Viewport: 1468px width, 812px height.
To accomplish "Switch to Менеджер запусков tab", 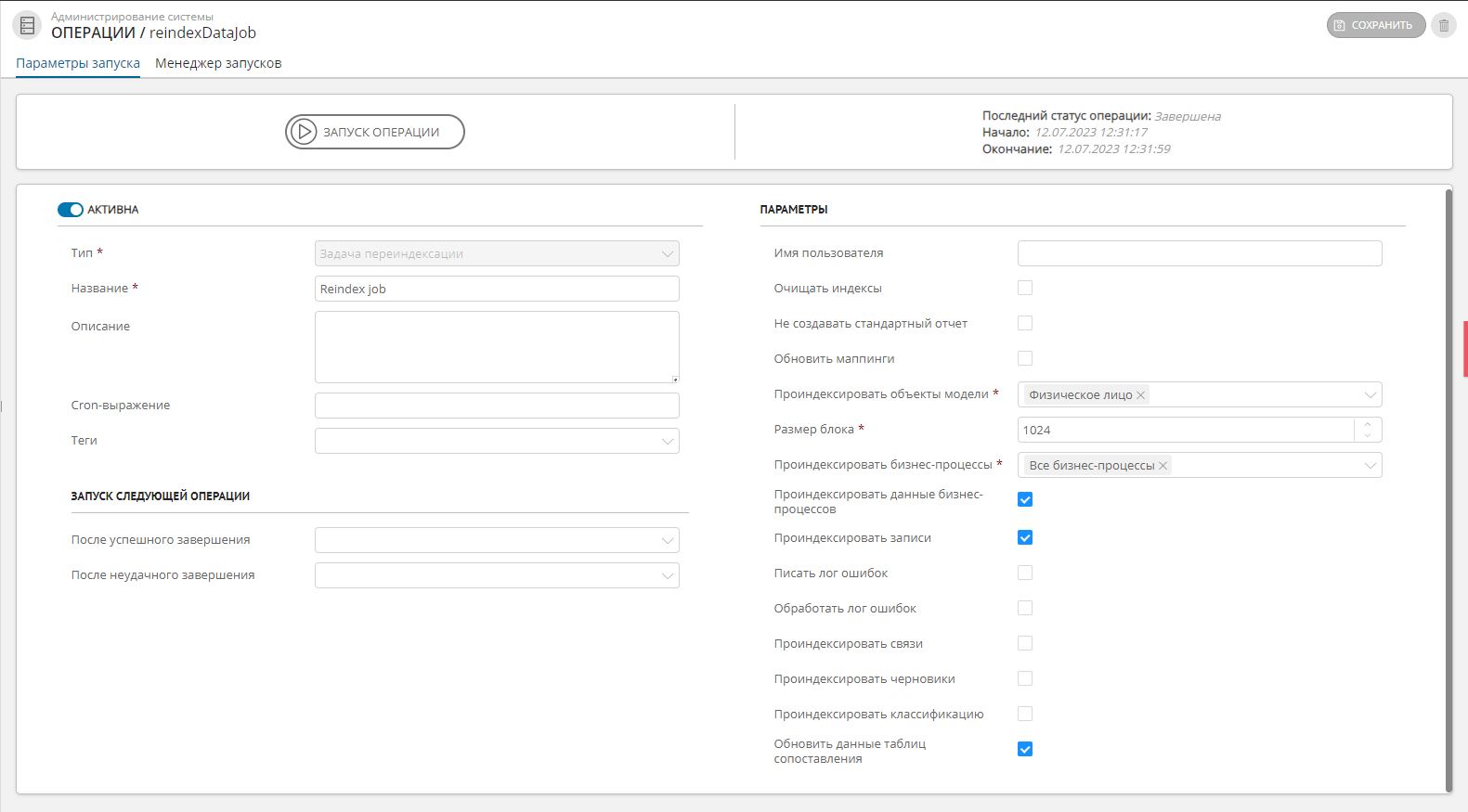I will pyautogui.click(x=218, y=63).
